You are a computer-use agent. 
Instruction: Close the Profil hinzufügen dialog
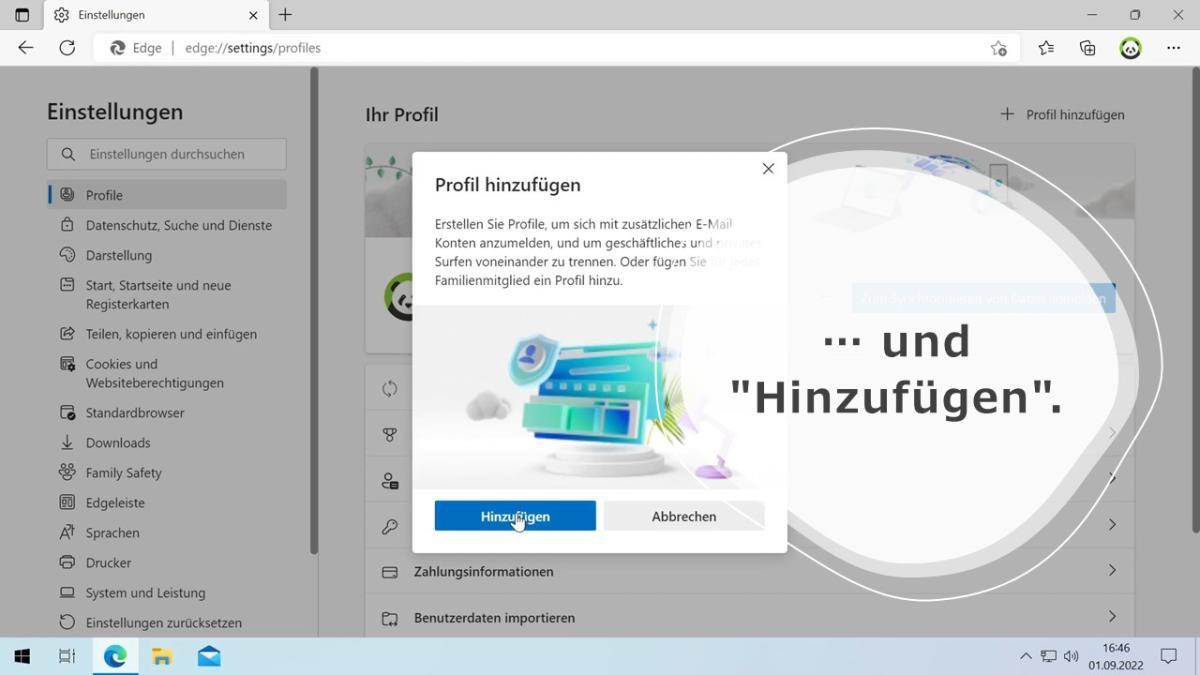coord(768,169)
